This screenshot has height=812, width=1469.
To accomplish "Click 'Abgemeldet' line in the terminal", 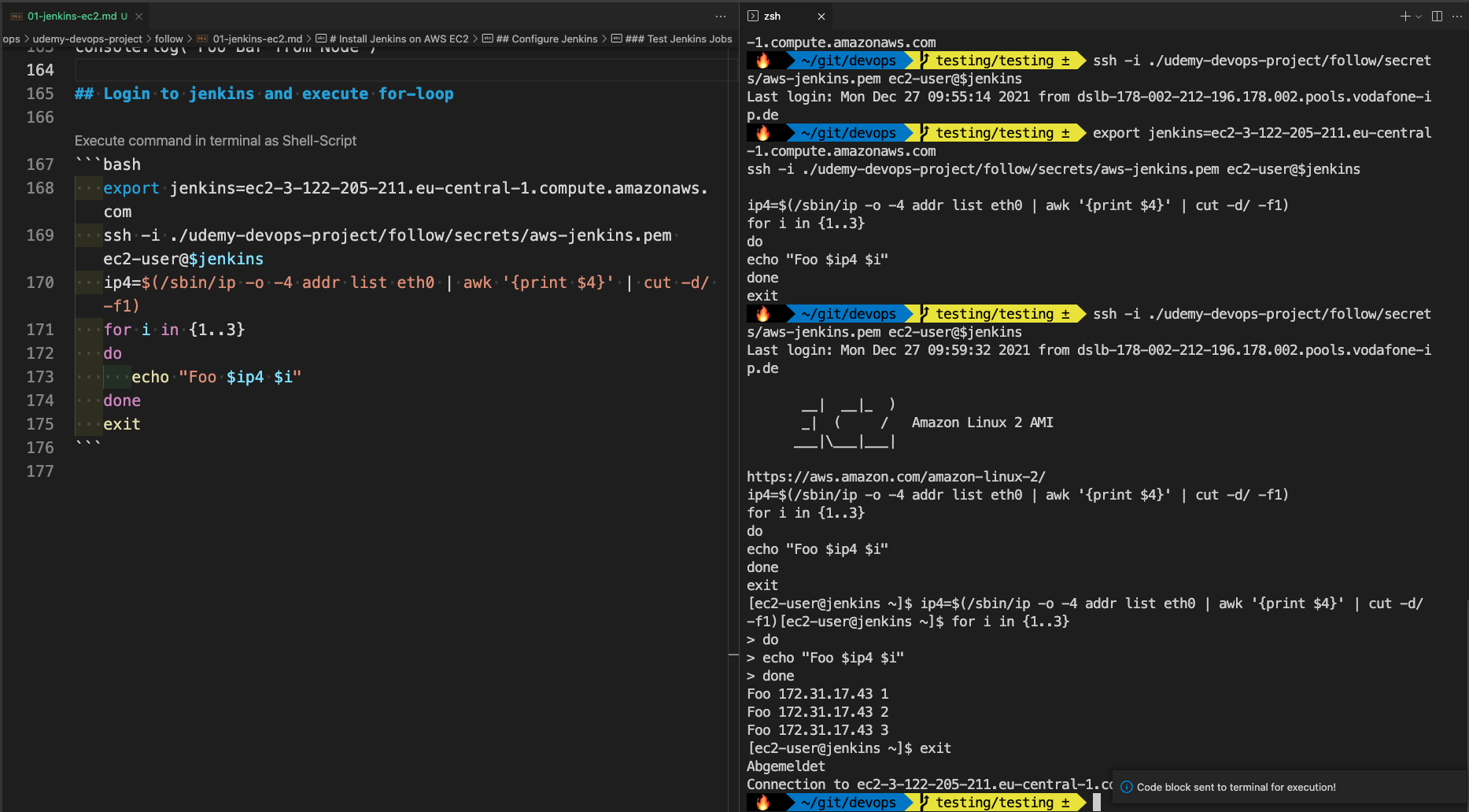I will 786,766.
